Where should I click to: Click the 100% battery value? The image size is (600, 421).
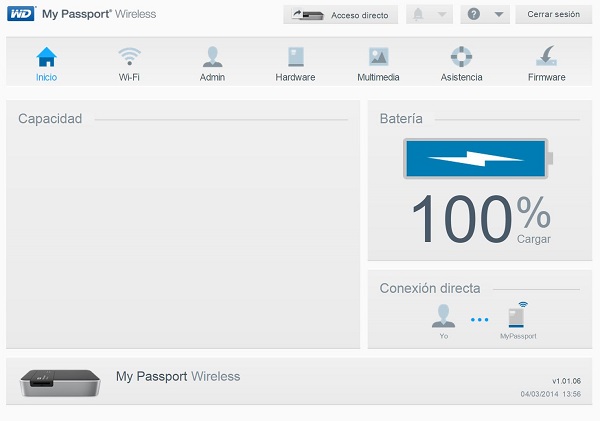pyautogui.click(x=481, y=219)
